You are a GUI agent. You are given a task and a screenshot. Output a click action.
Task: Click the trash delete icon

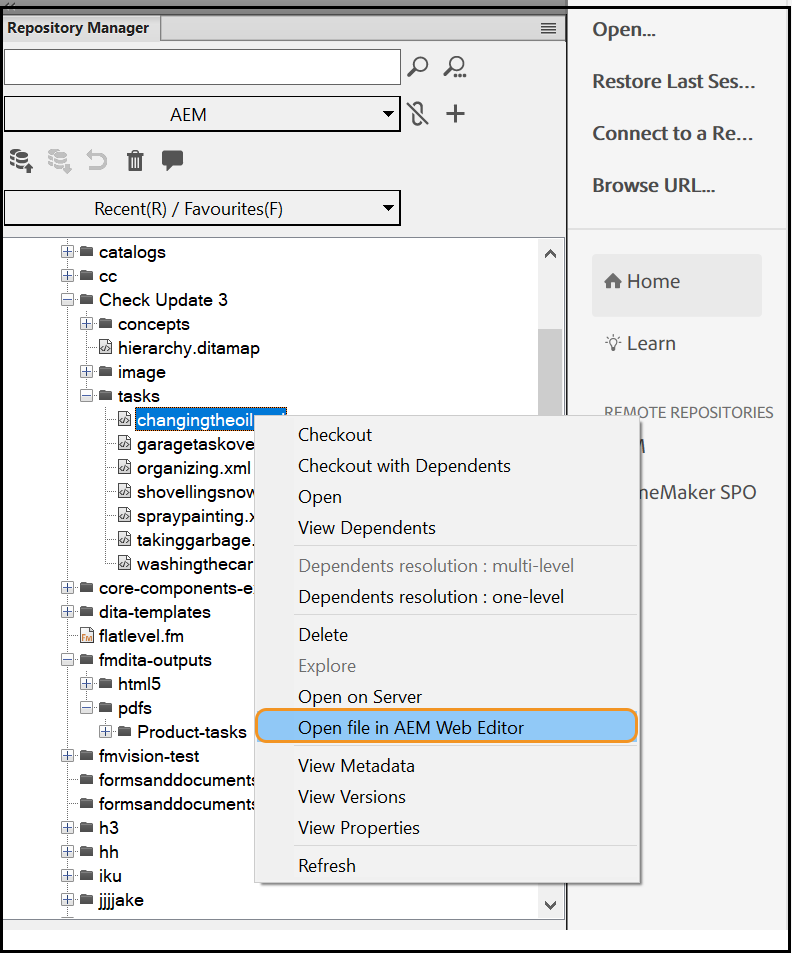pyautogui.click(x=135, y=160)
